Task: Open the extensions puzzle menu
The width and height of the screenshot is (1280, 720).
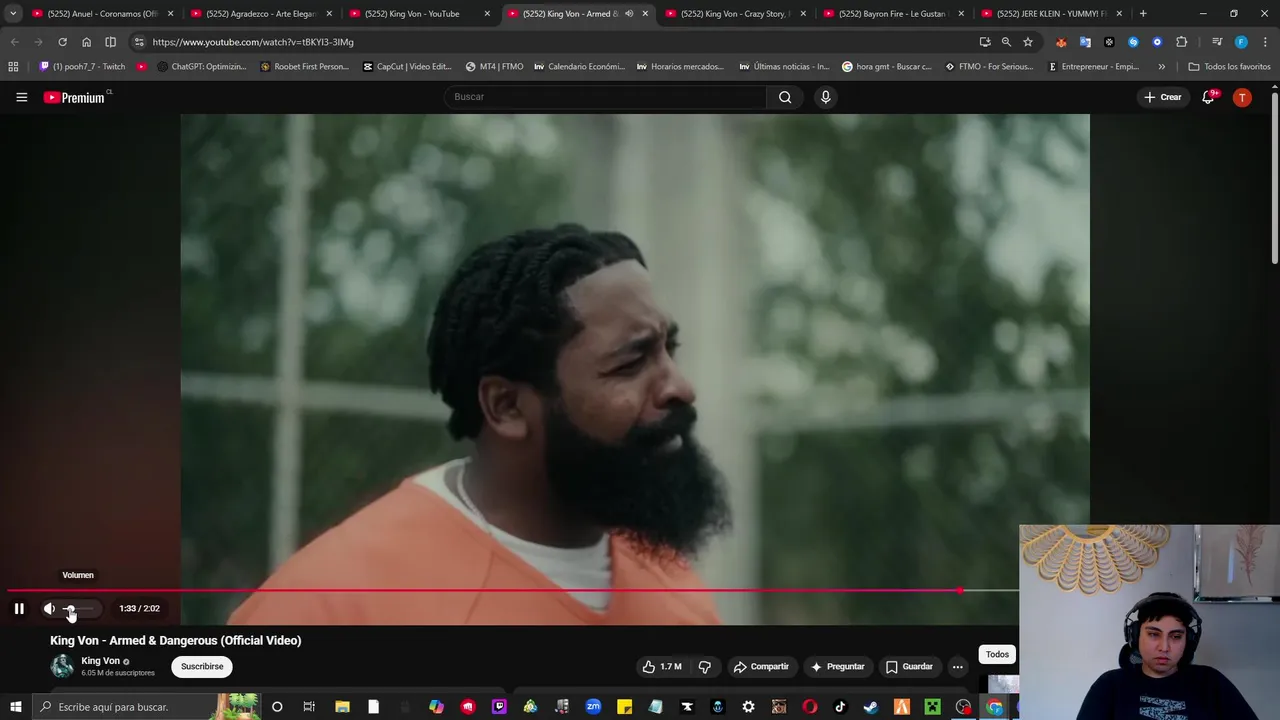Action: (1181, 42)
